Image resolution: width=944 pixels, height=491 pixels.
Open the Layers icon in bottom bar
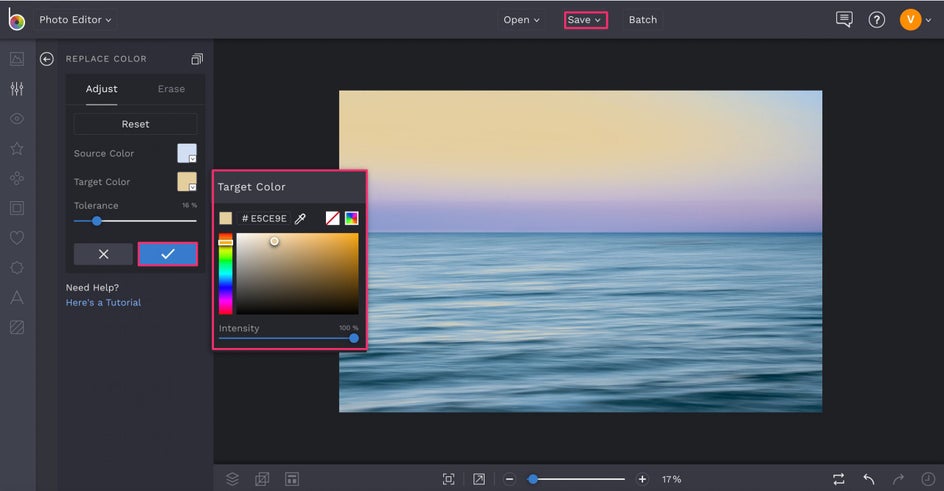(x=232, y=479)
